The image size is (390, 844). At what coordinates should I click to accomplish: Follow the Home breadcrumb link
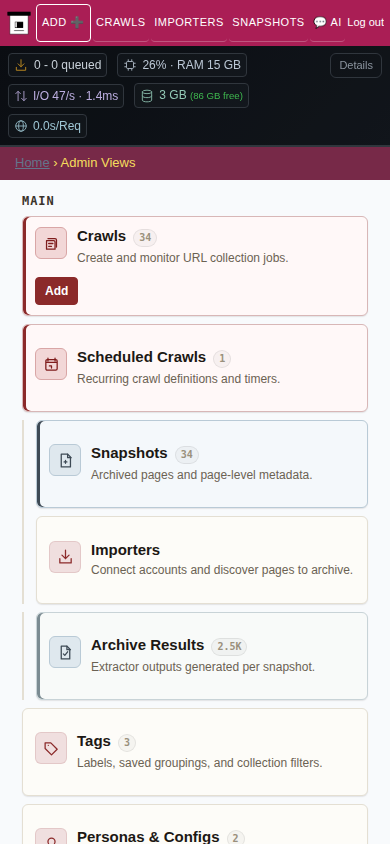(x=32, y=163)
